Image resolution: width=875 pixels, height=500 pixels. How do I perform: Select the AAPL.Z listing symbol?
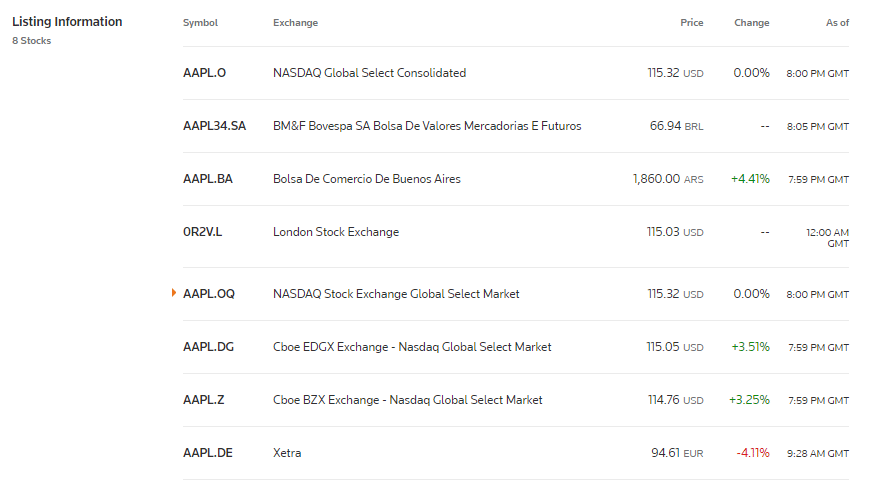click(204, 400)
